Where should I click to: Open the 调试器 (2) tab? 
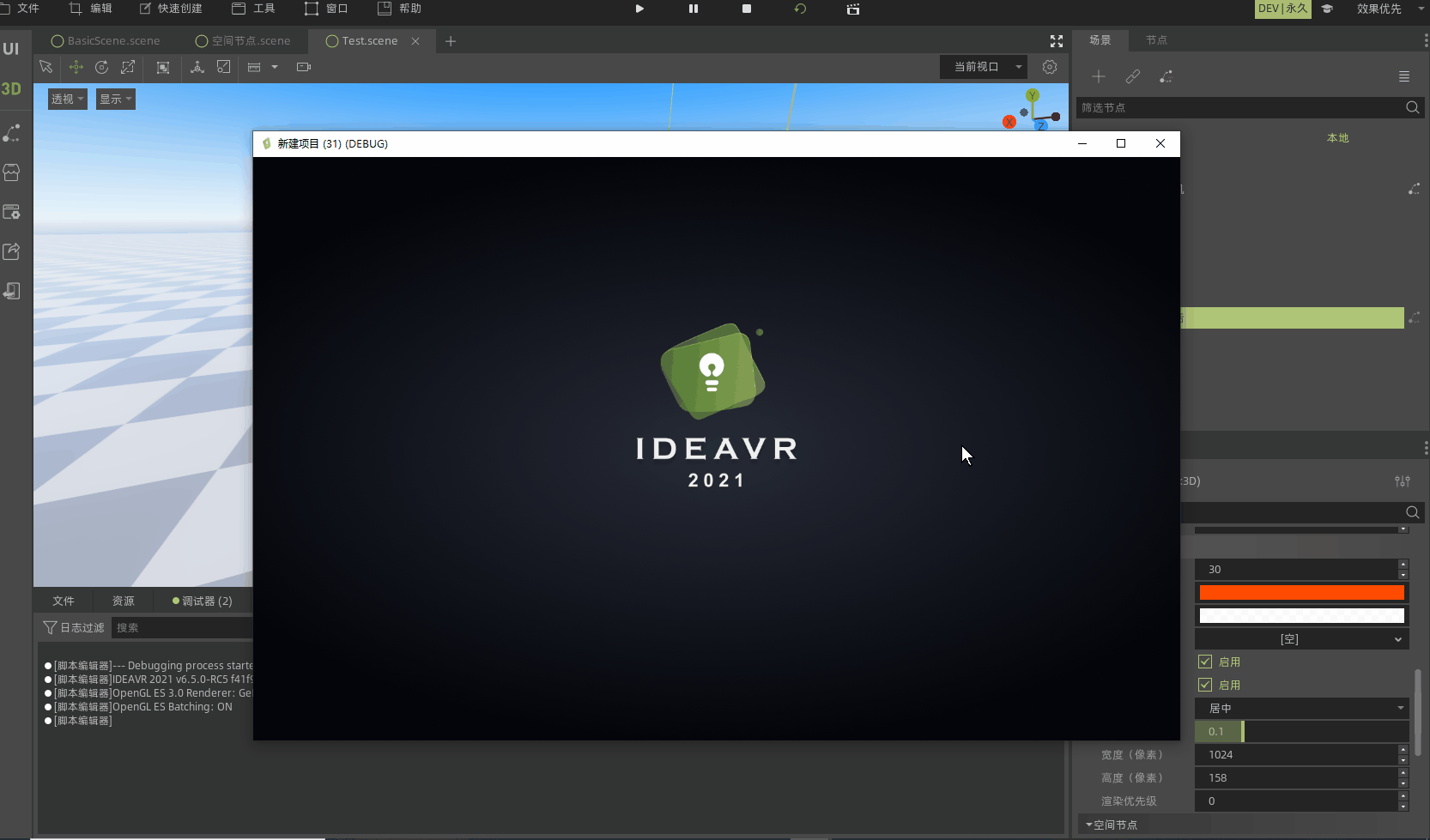click(x=203, y=601)
